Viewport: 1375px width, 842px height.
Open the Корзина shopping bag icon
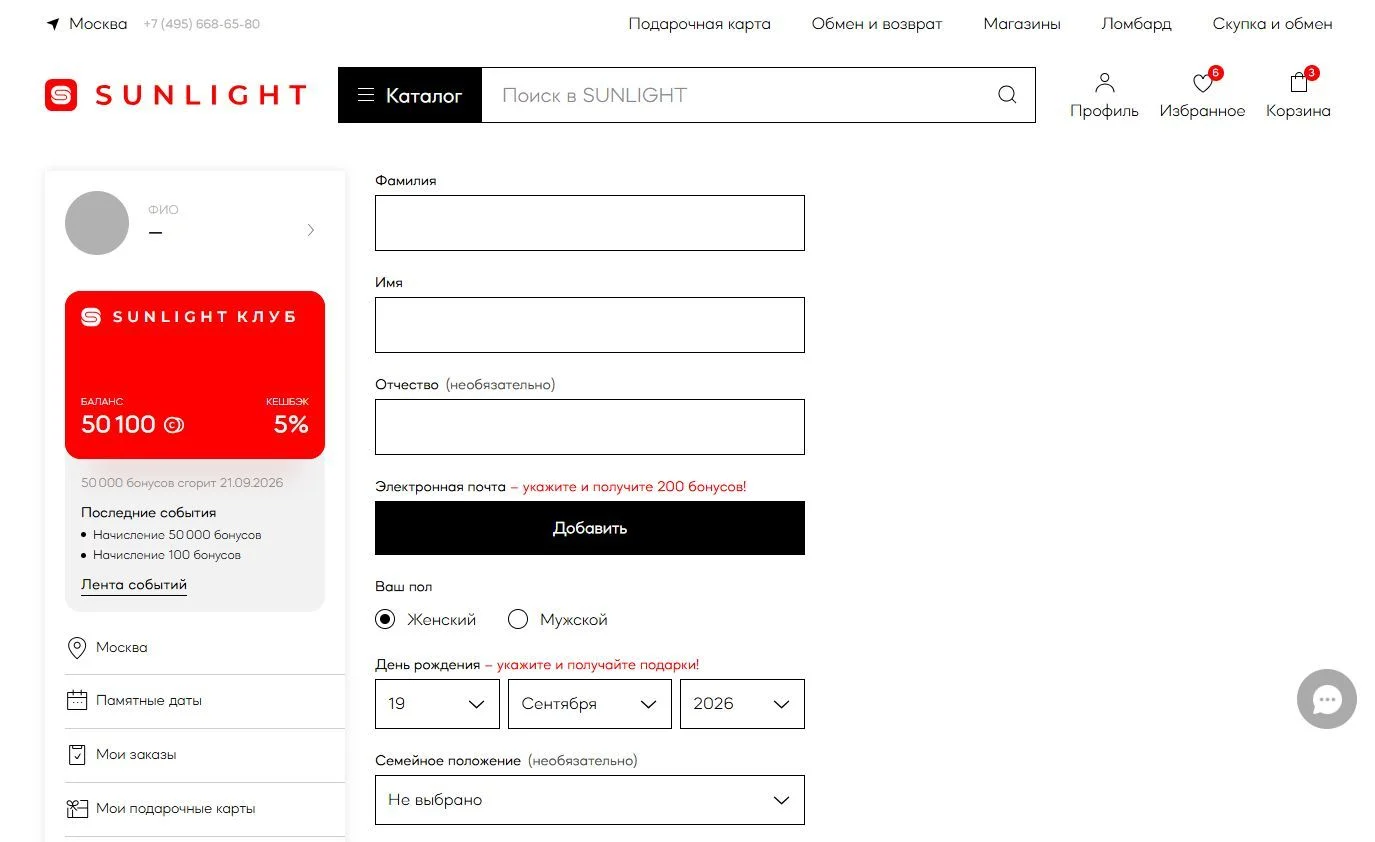point(1298,82)
